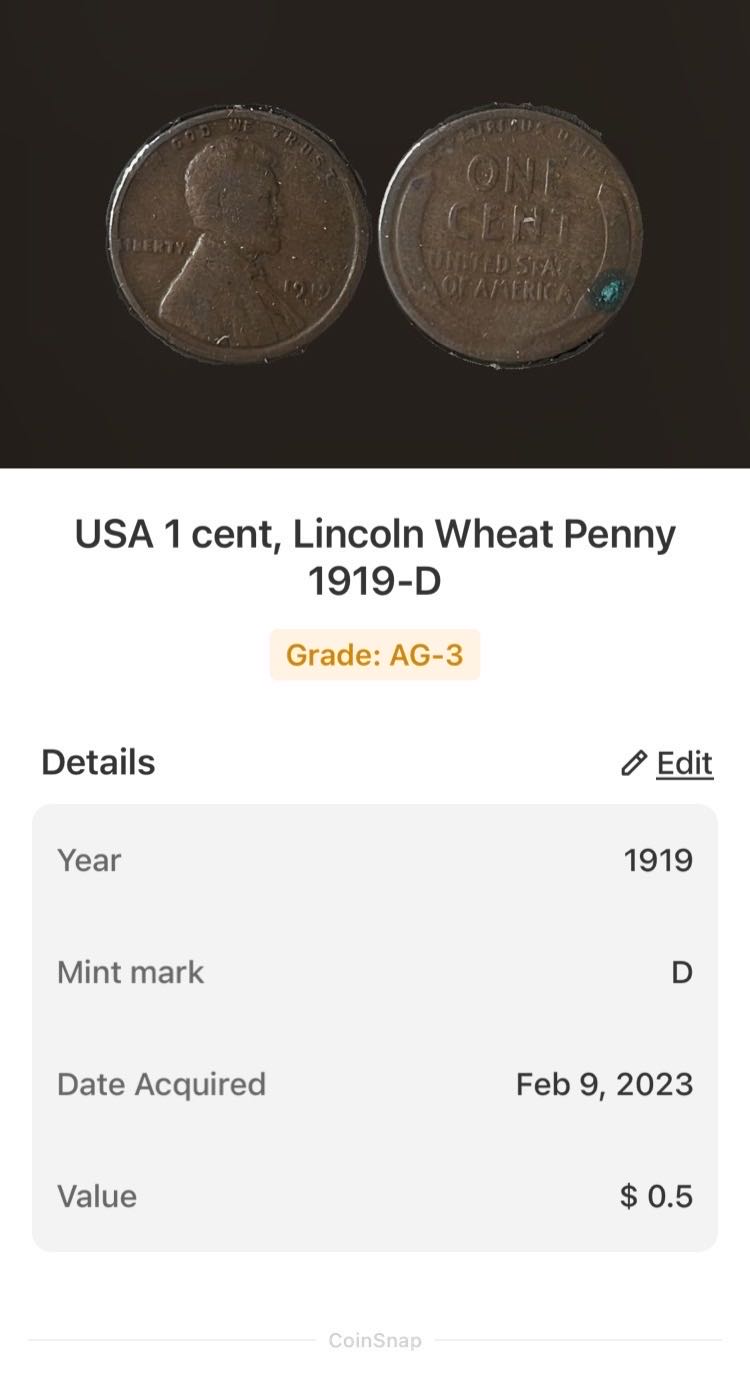Screen dimensions: 750x1388
Task: Click the green spot on the reverse coin
Action: (606, 294)
